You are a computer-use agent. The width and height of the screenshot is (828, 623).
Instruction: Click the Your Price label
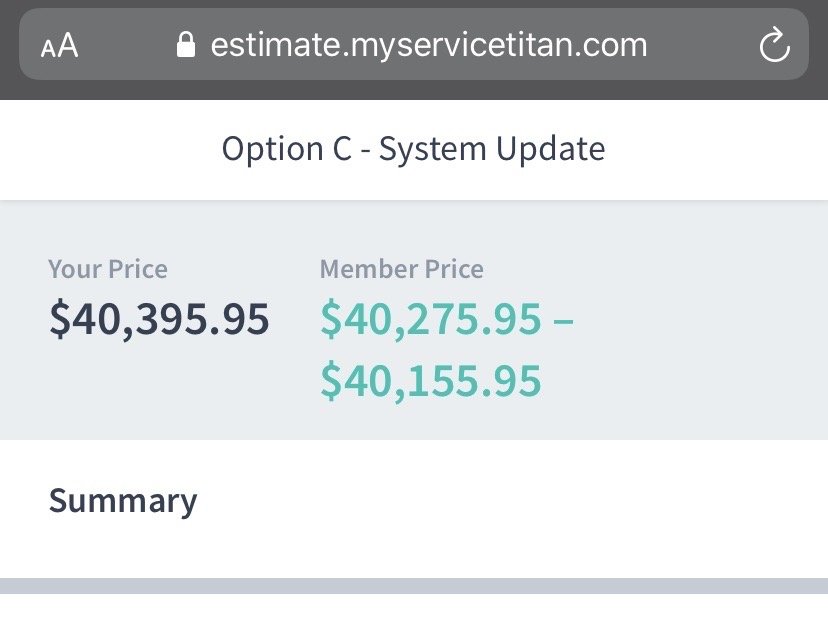[108, 269]
